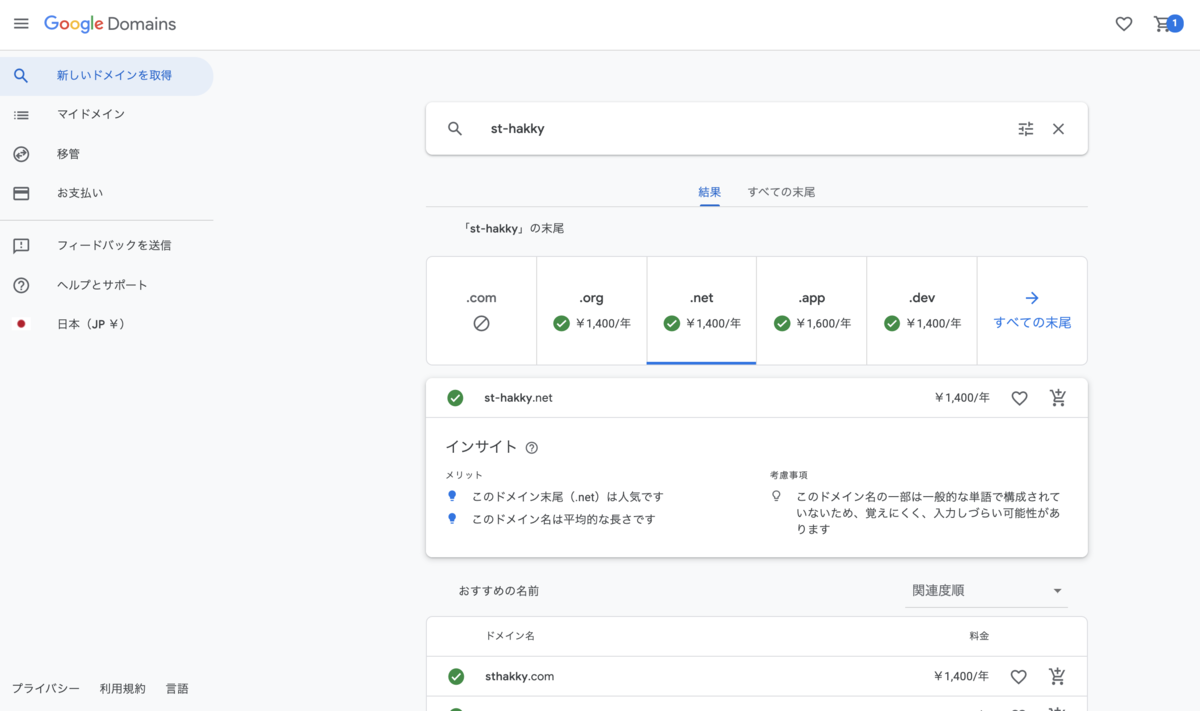Click the st-hakky.net domain name
The height and width of the screenshot is (711, 1200).
[x=518, y=398]
